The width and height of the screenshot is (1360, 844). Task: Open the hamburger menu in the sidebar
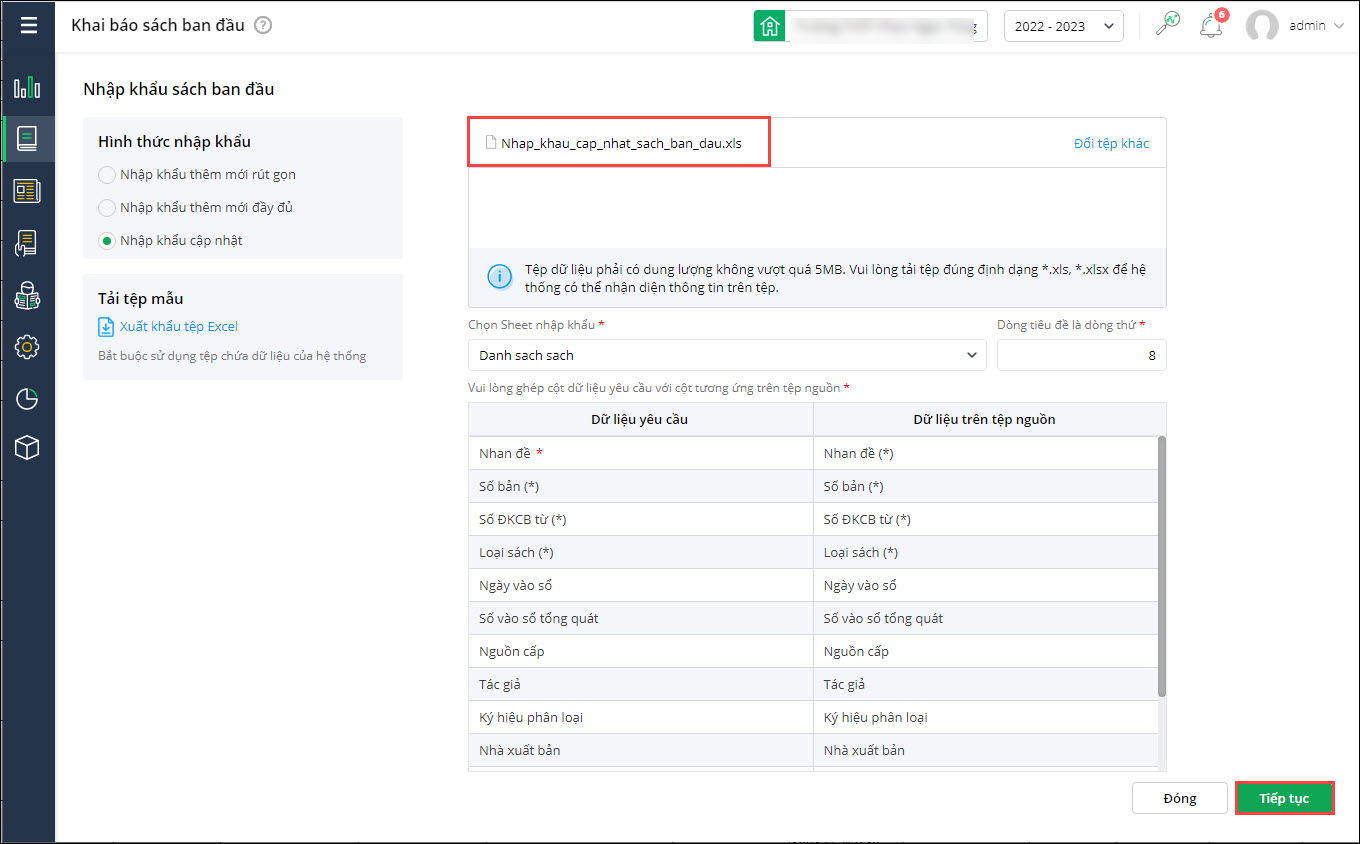tap(28, 25)
